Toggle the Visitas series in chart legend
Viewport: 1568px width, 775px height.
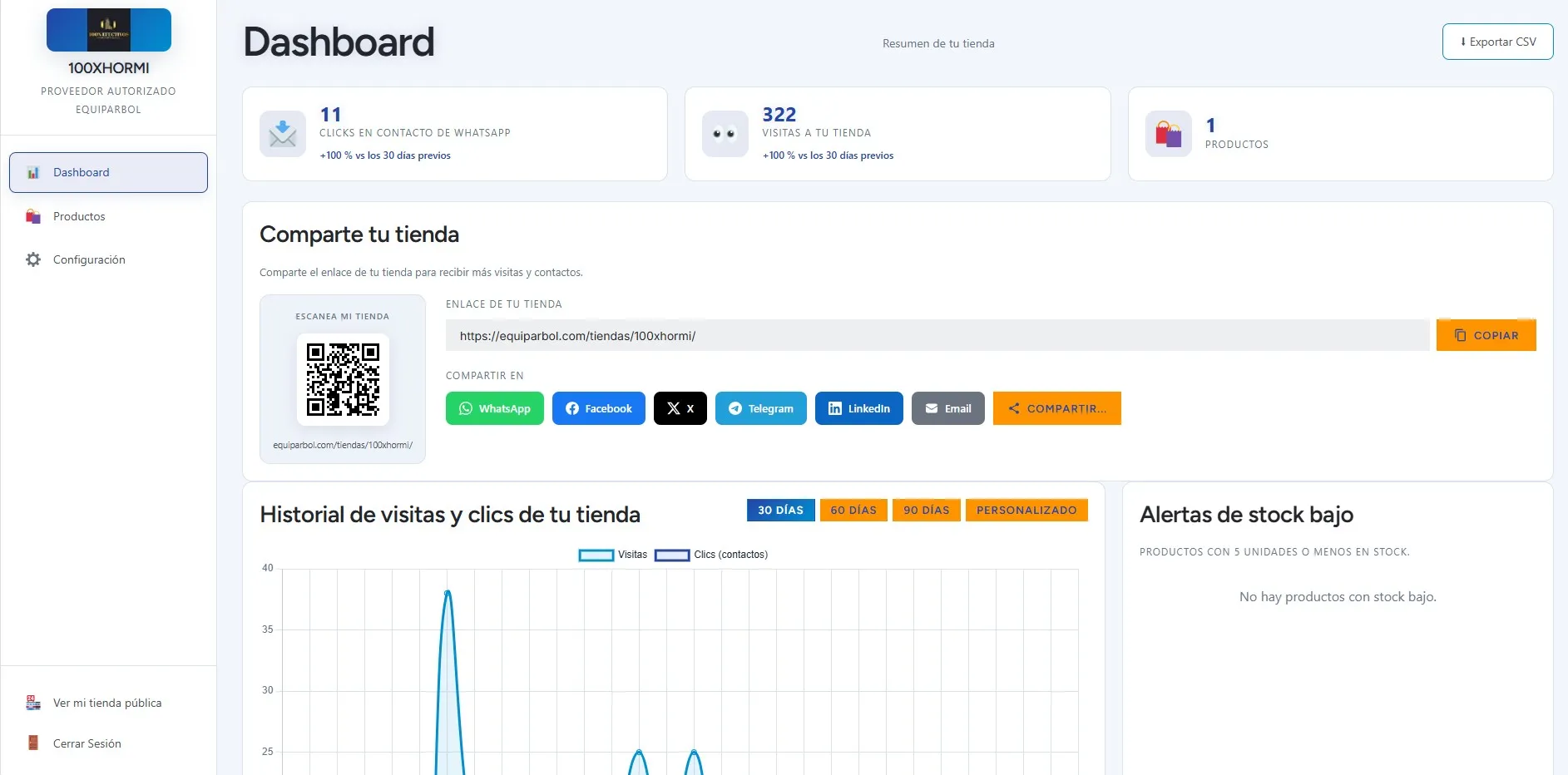pyautogui.click(x=613, y=555)
